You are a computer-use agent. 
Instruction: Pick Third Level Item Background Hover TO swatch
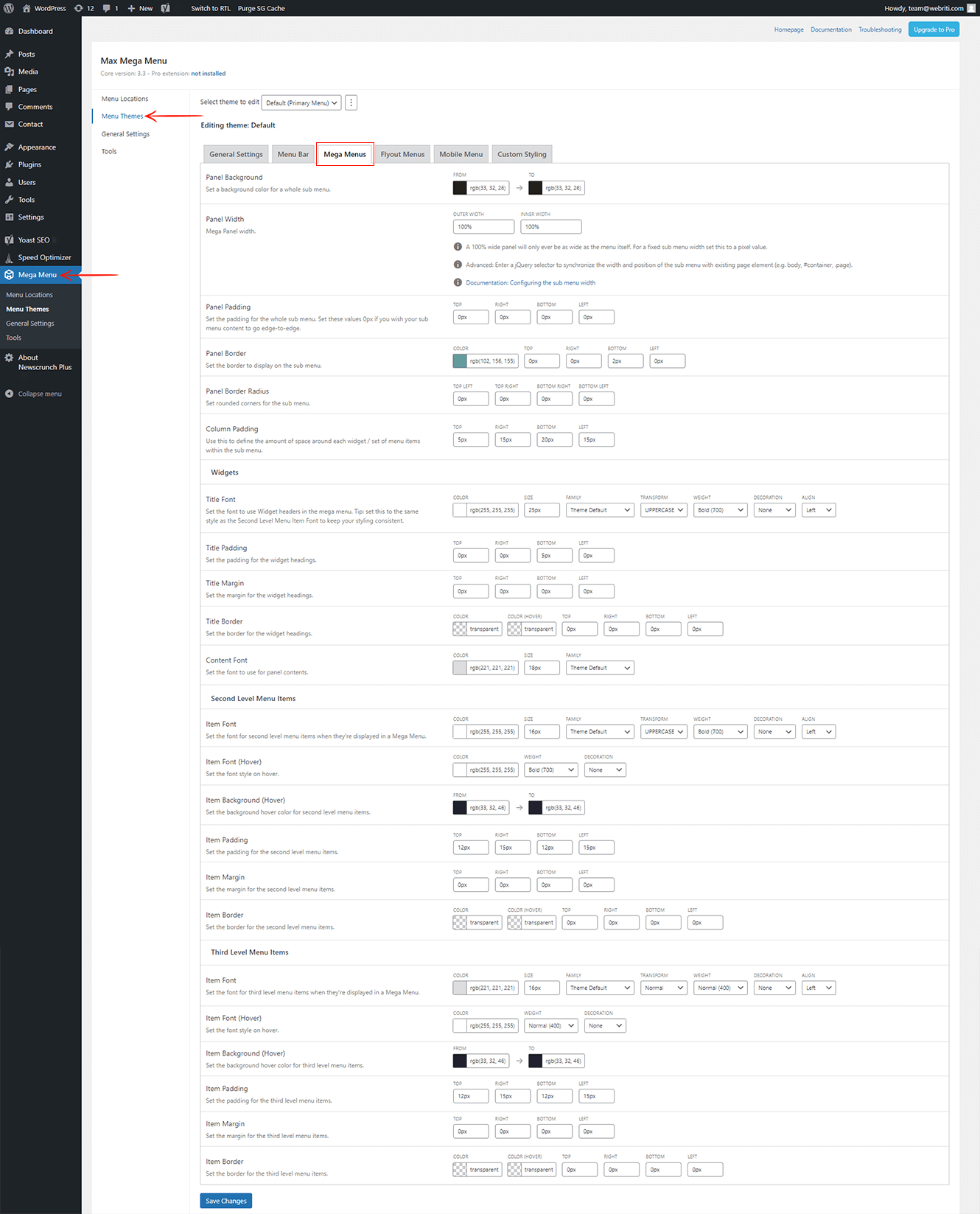(x=536, y=1061)
